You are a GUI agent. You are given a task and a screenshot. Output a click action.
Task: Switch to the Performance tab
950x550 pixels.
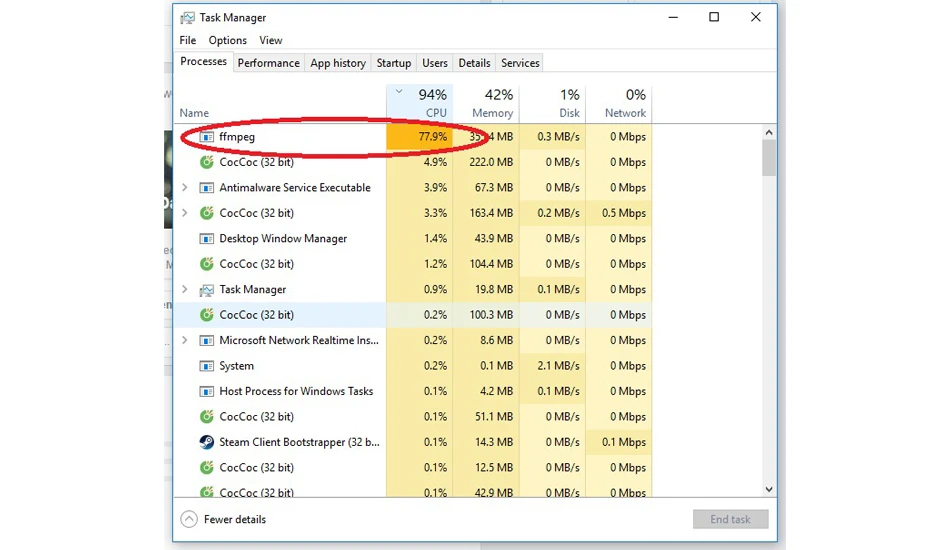coord(268,63)
